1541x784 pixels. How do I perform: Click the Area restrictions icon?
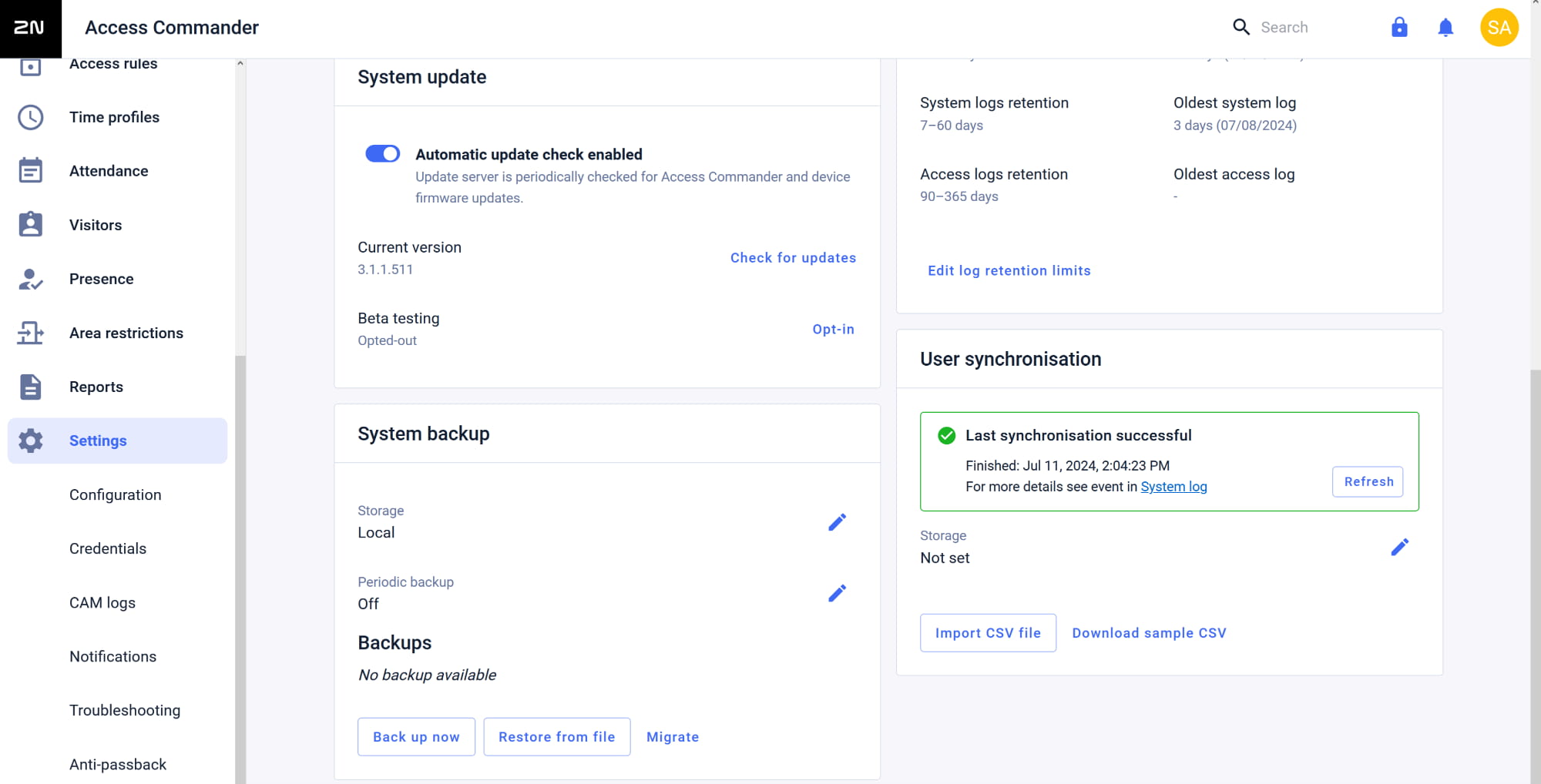pyautogui.click(x=31, y=333)
